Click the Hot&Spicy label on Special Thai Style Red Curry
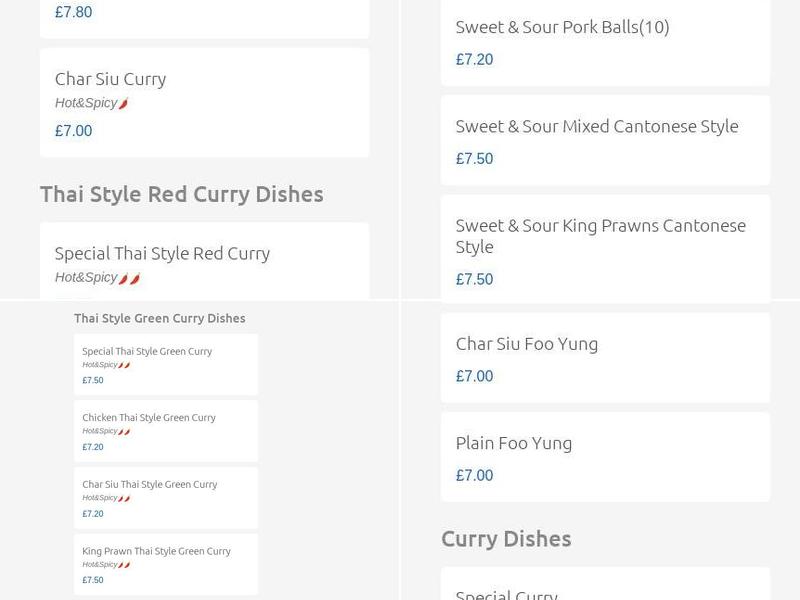Viewport: 800px width, 600px height. tap(85, 277)
